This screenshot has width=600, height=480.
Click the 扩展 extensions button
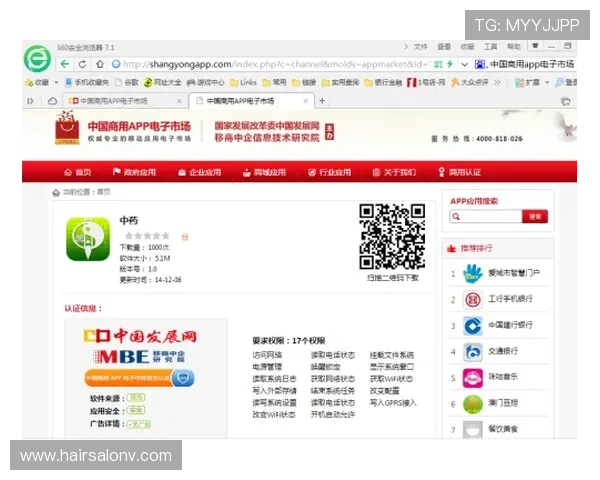[x=527, y=82]
